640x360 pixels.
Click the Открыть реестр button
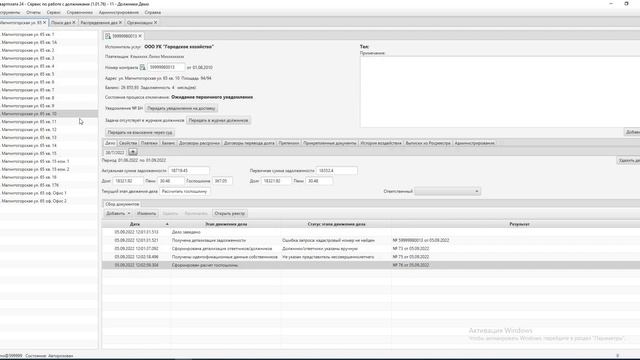(229, 213)
